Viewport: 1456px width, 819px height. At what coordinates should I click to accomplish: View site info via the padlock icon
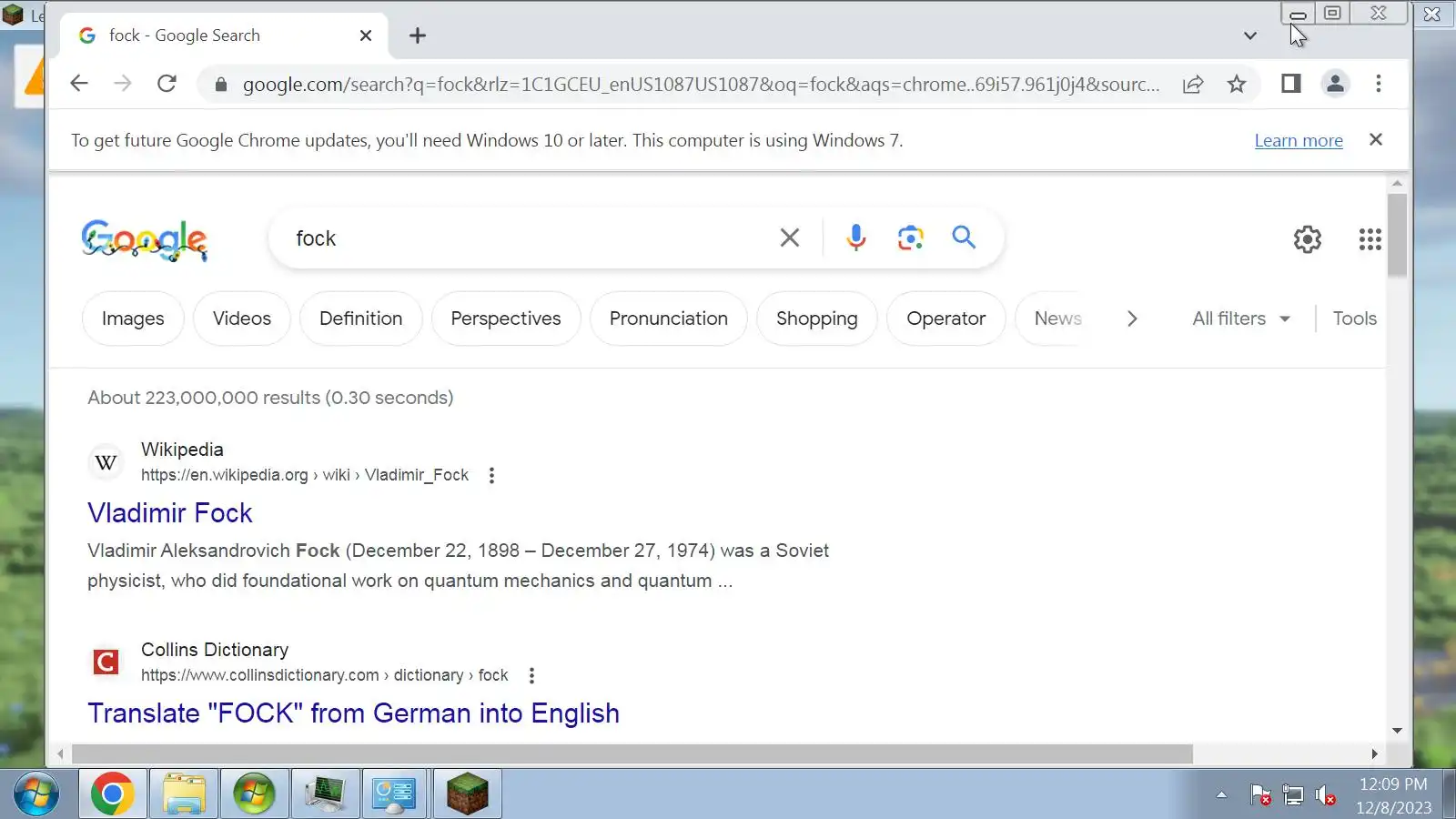tap(220, 85)
